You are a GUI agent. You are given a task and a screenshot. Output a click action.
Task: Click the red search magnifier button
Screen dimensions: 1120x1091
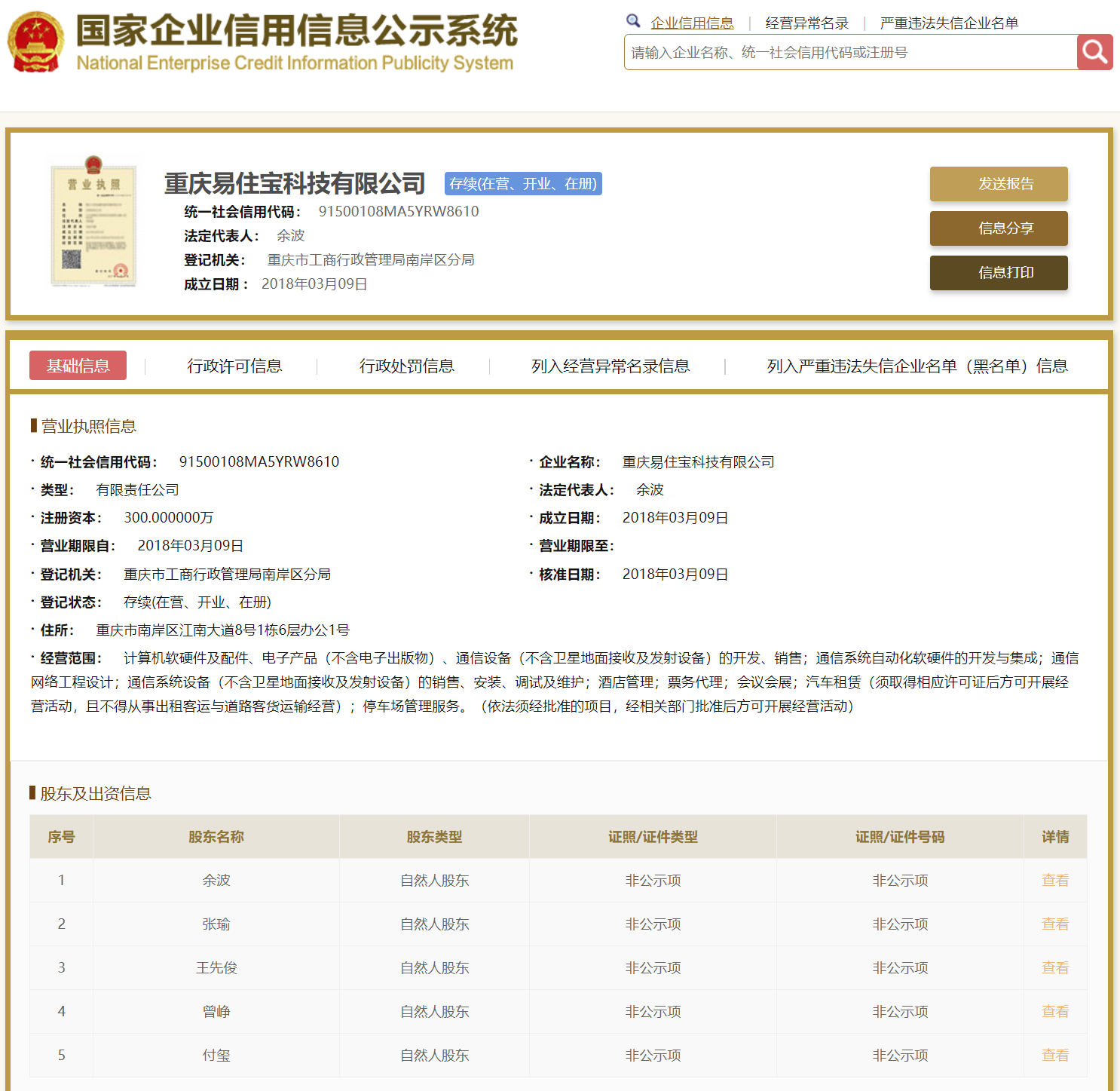point(1094,52)
